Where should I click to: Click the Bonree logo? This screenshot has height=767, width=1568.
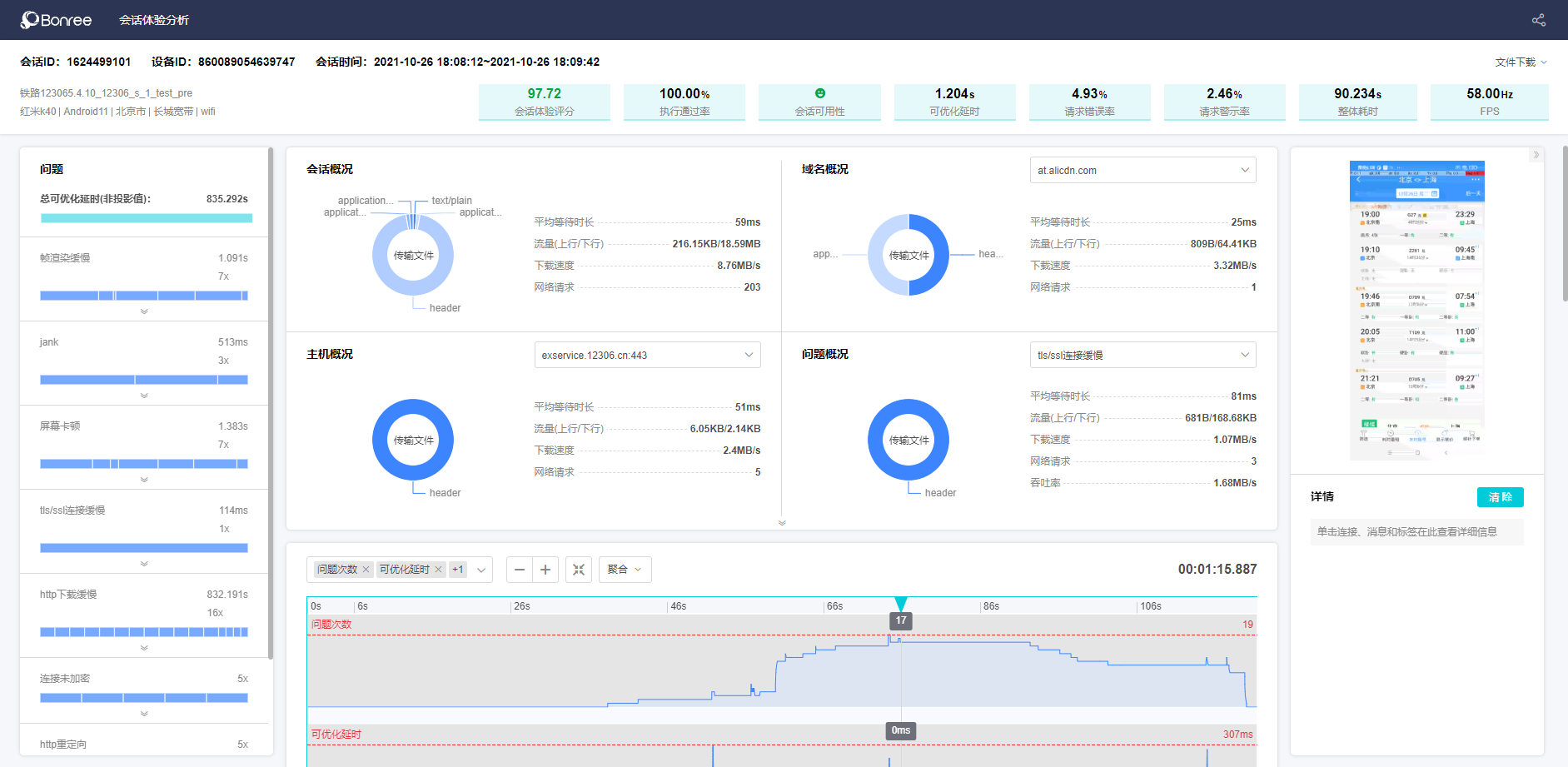(57, 20)
